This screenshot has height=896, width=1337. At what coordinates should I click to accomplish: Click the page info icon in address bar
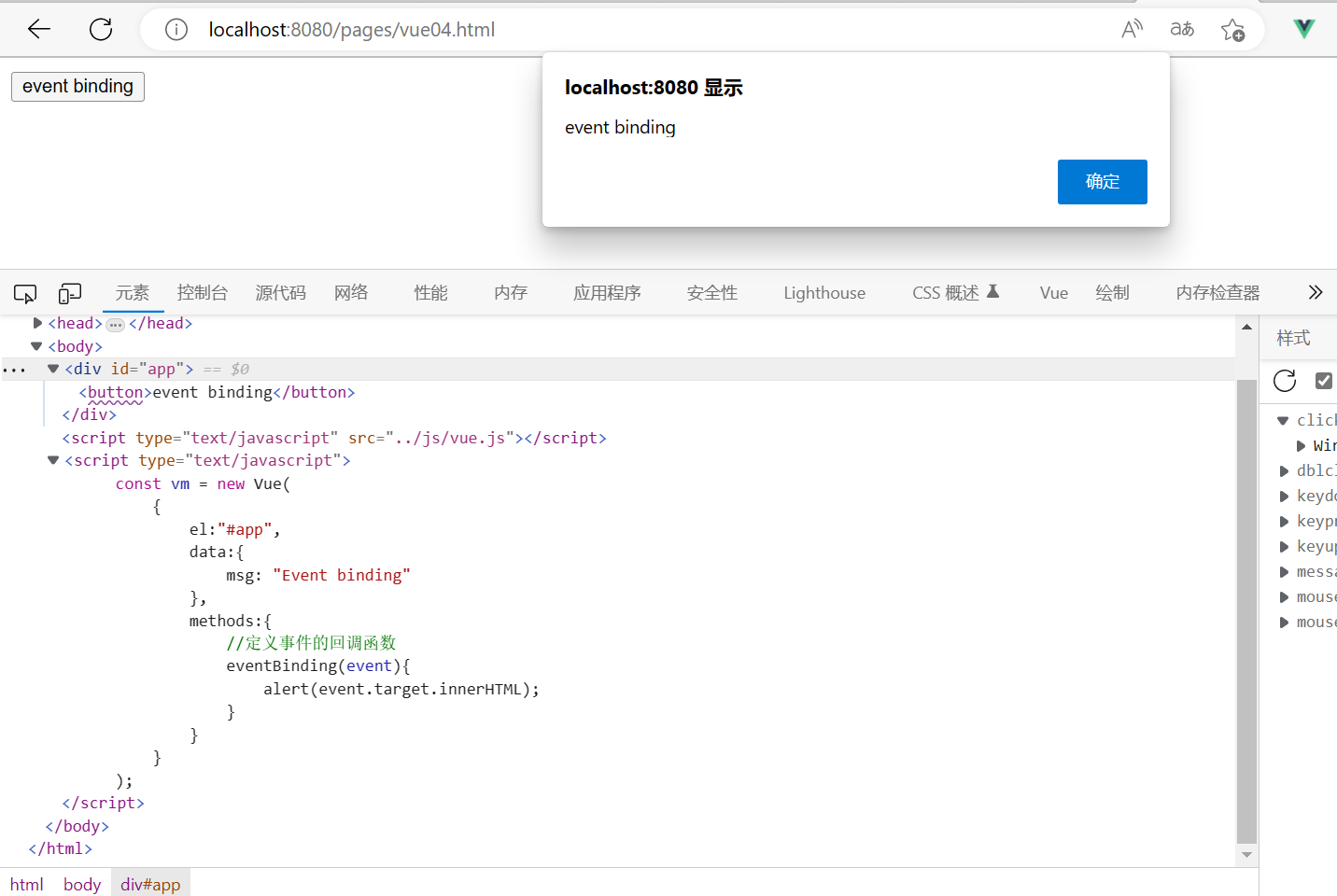[176, 29]
